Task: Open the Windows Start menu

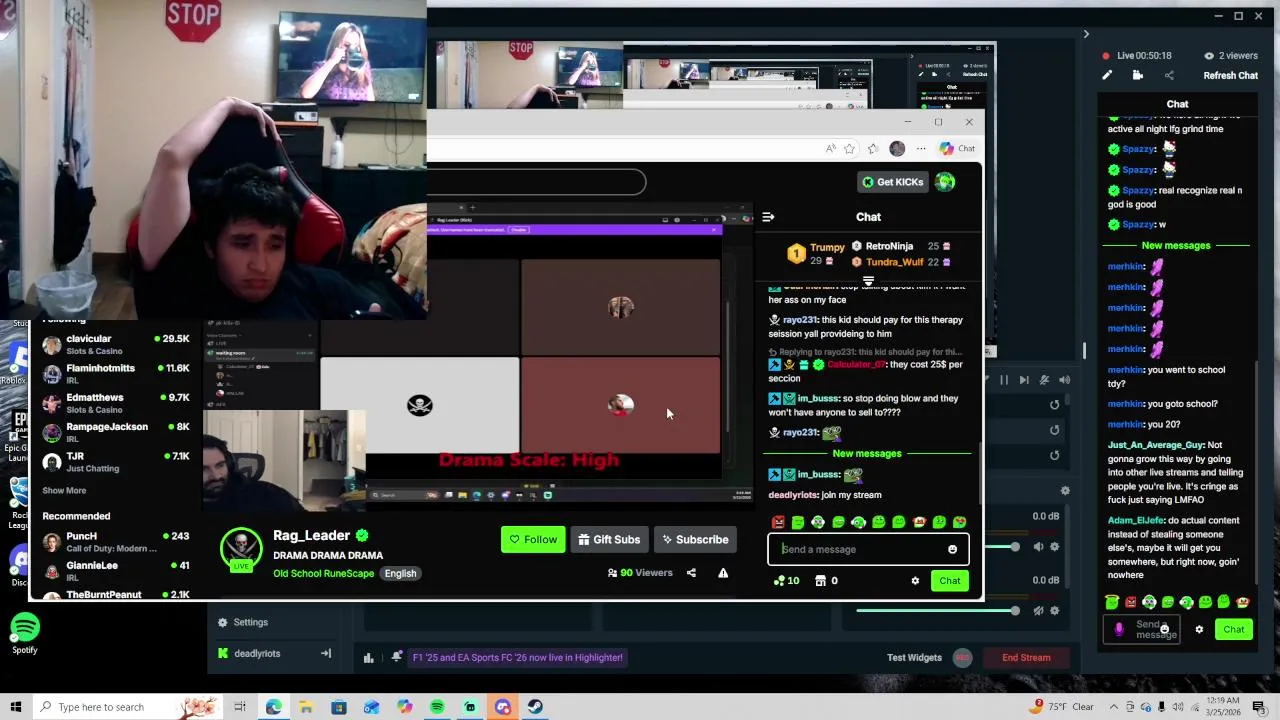Action: click(15, 707)
